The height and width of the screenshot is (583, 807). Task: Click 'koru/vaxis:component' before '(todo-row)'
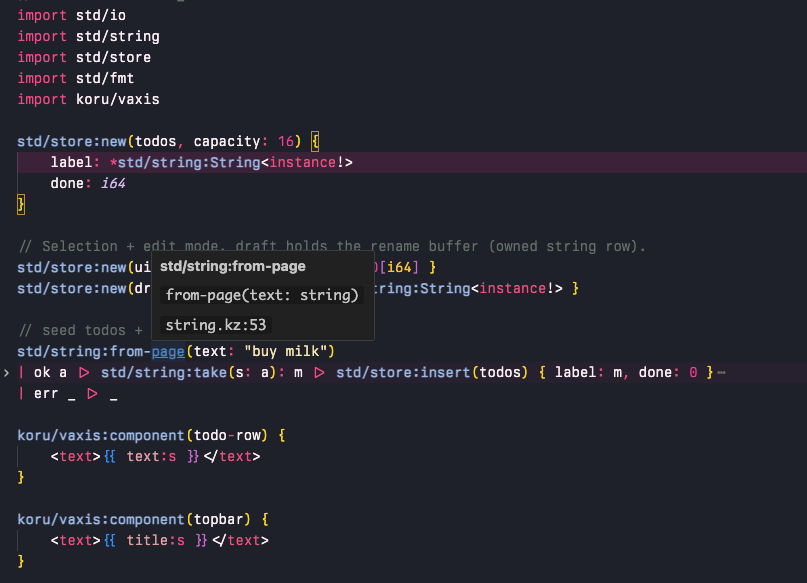101,435
